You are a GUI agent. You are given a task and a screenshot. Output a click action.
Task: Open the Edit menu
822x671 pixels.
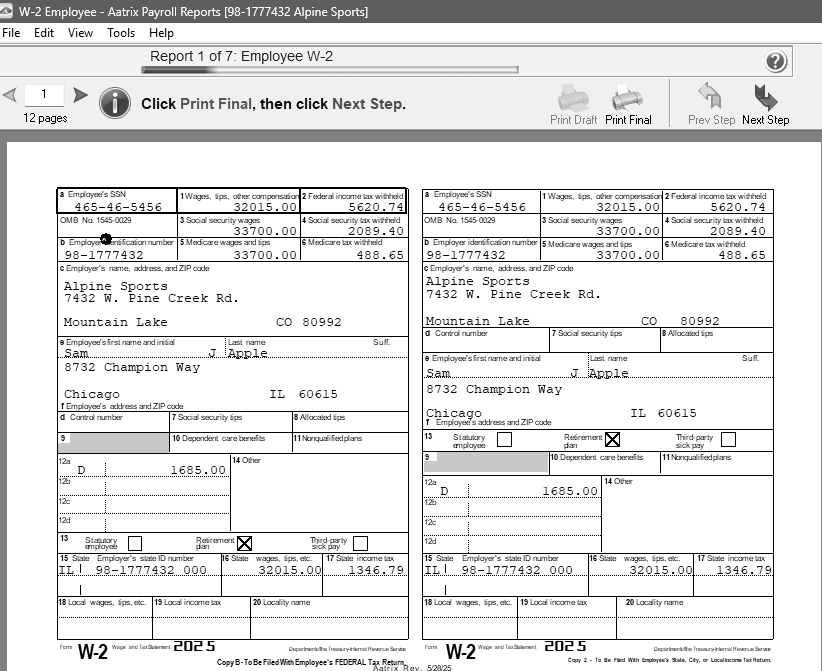pyautogui.click(x=44, y=33)
